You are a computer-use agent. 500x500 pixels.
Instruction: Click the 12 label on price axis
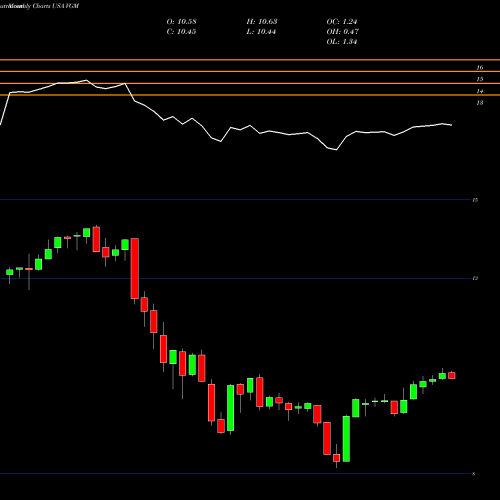click(x=475, y=278)
